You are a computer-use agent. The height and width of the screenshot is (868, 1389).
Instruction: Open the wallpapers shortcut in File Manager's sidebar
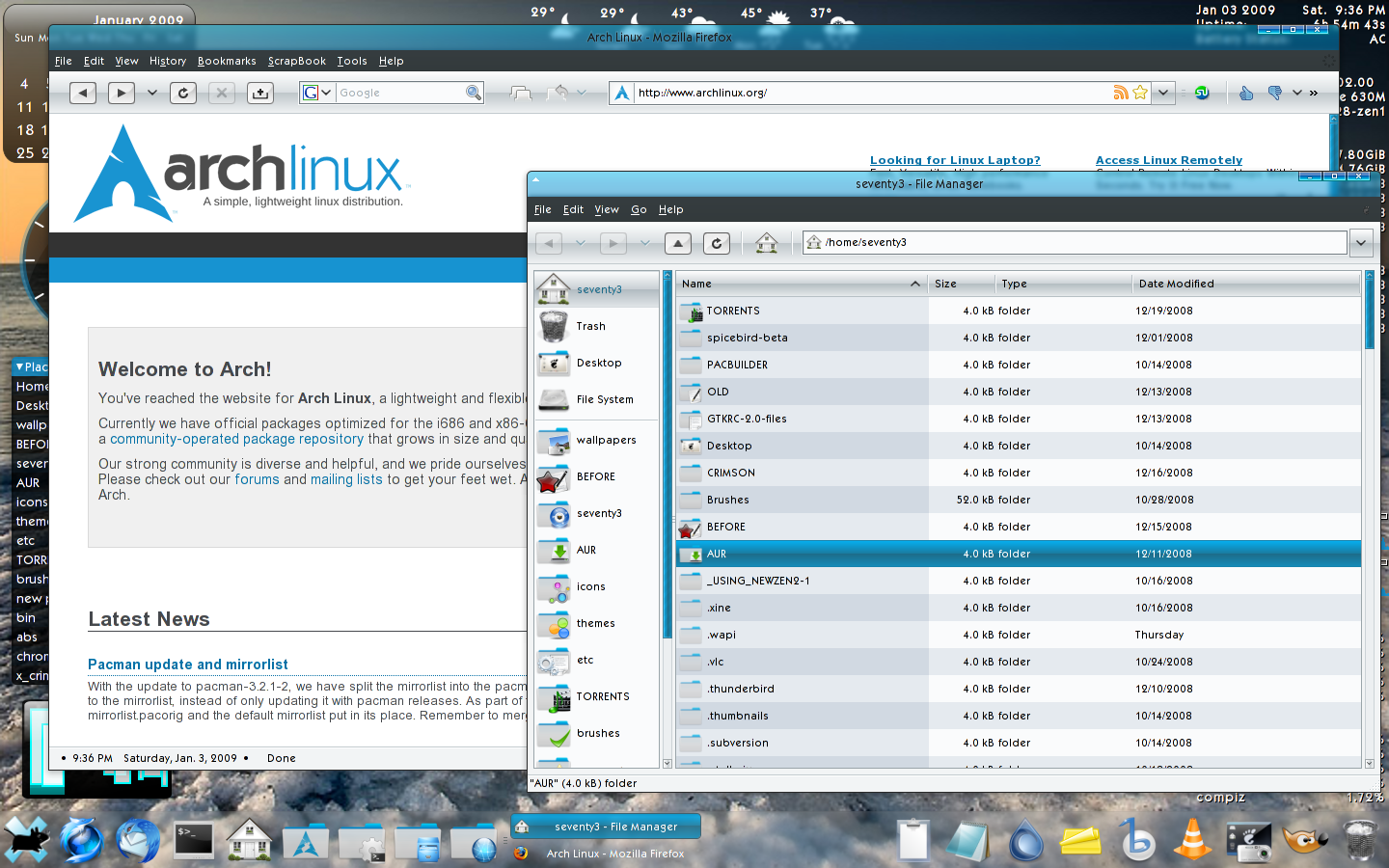[596, 440]
